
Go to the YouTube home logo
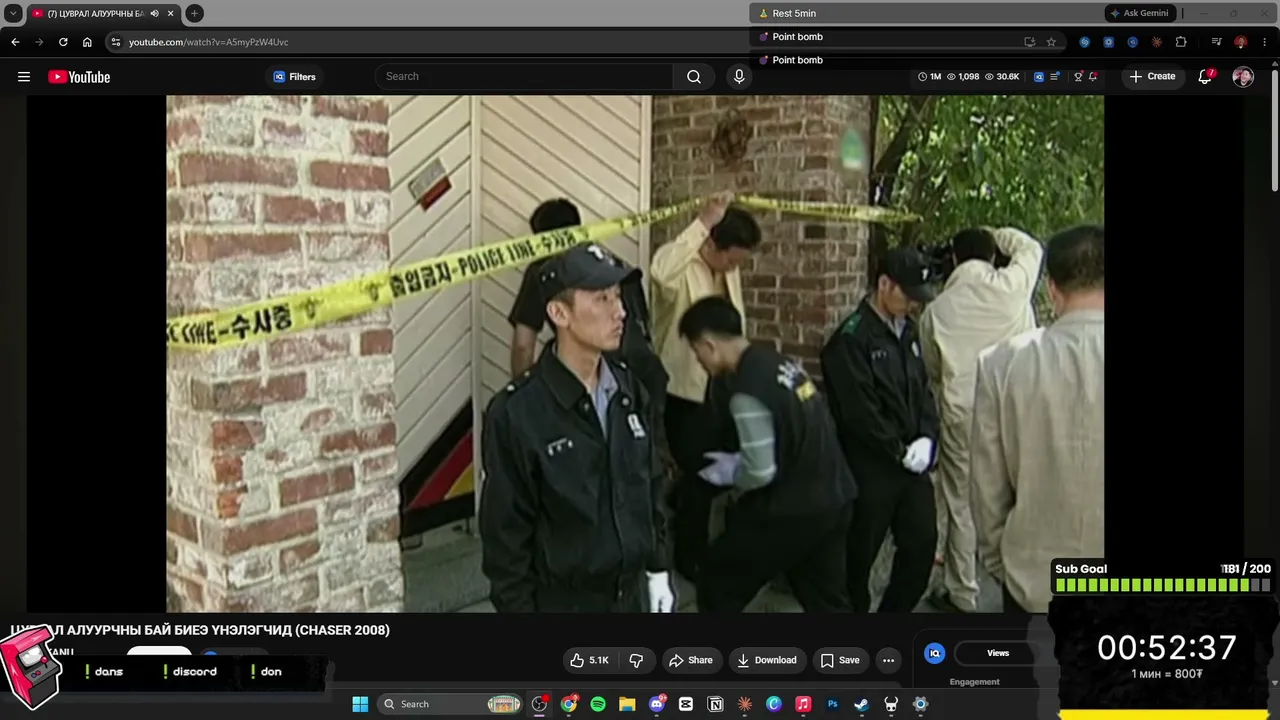coord(79,77)
